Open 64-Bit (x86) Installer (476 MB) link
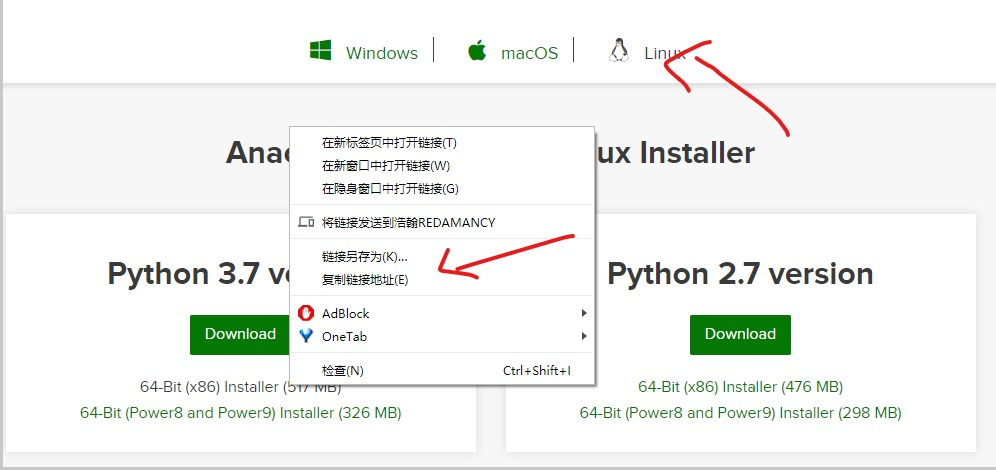This screenshot has height=470, width=996. [x=740, y=387]
